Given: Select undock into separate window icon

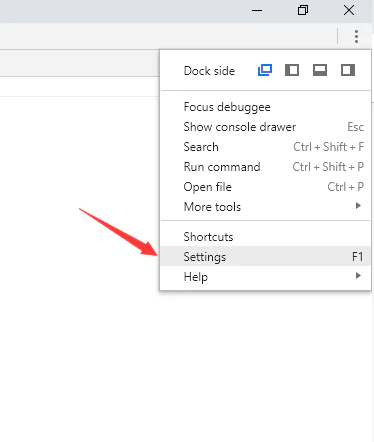Looking at the screenshot, I should pos(265,70).
